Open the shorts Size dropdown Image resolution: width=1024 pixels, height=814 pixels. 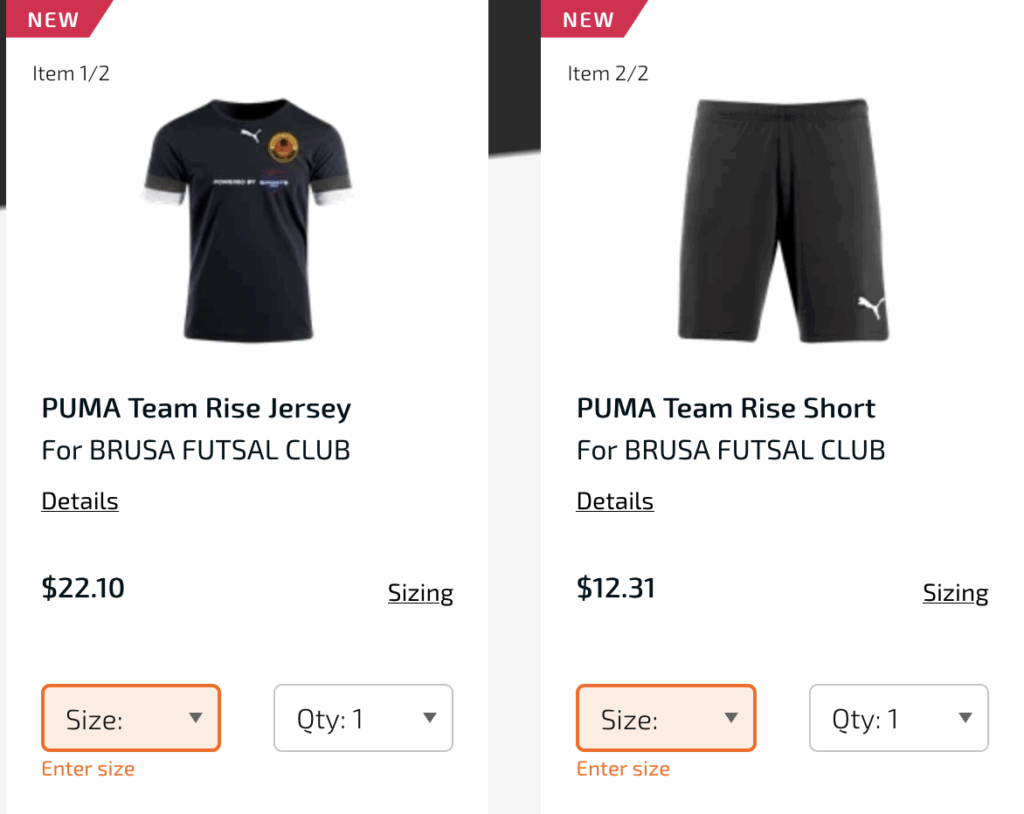coord(666,718)
